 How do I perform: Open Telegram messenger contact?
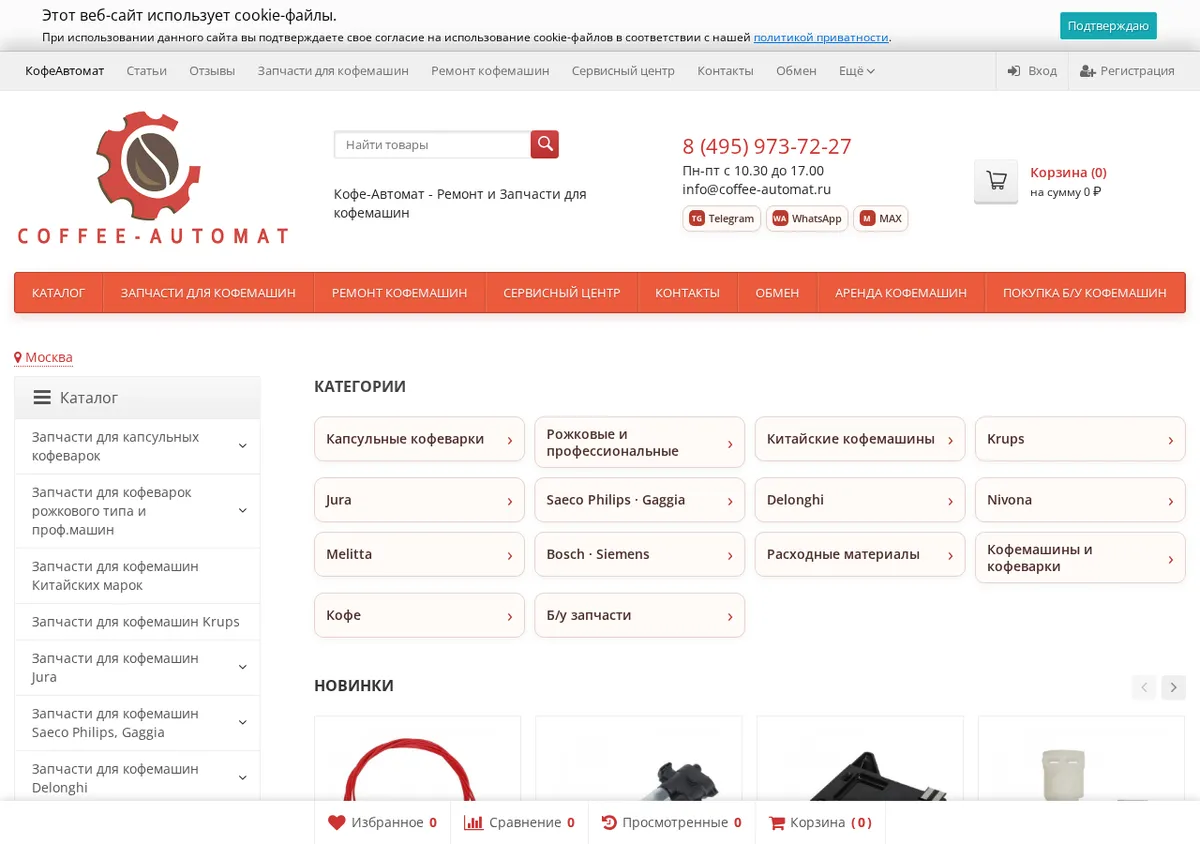point(722,218)
